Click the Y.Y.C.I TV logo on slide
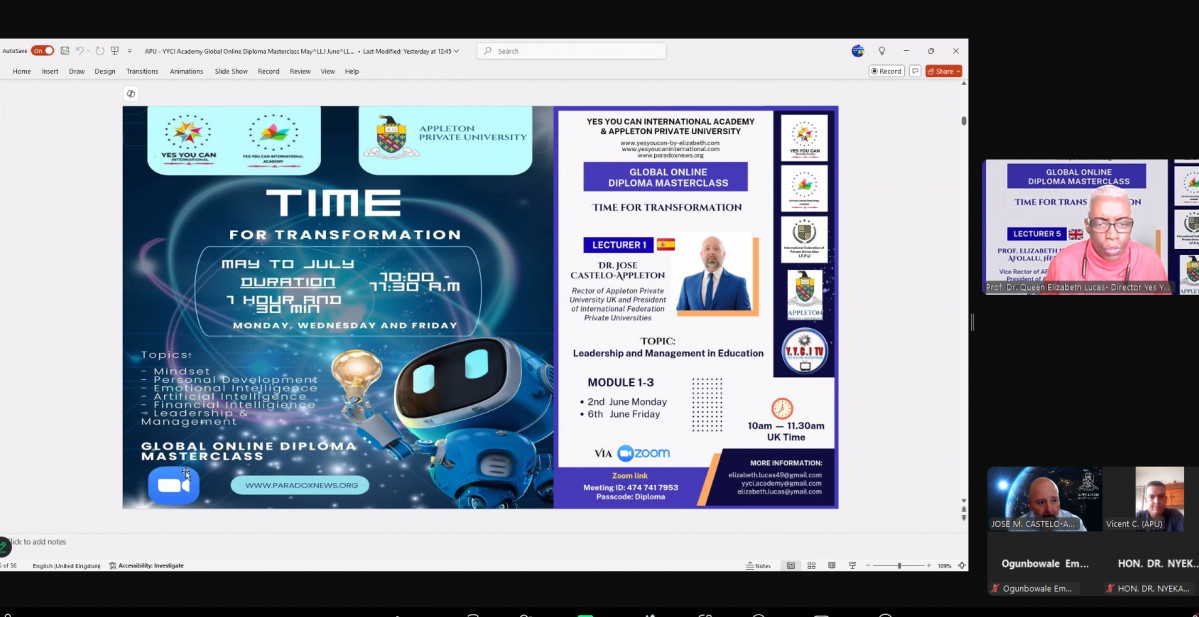This screenshot has width=1199, height=617. 804,351
